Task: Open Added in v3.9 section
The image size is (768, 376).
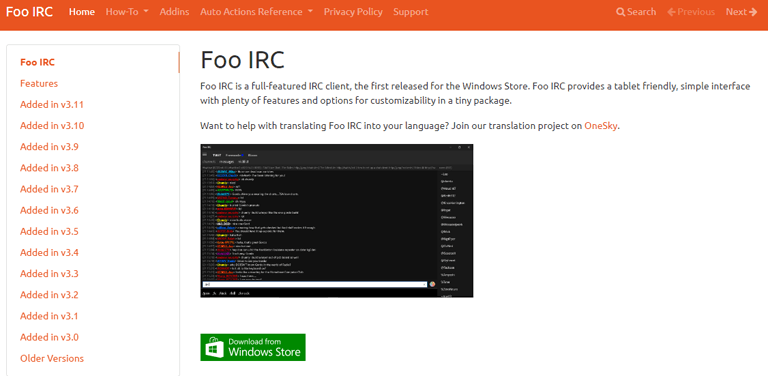Action: (49, 146)
